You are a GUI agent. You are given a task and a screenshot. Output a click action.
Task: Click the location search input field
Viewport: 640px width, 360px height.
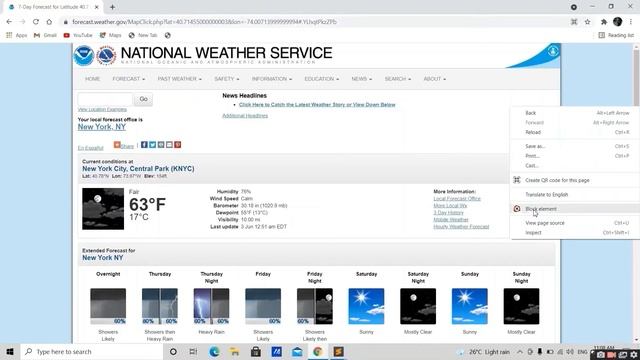[105, 99]
